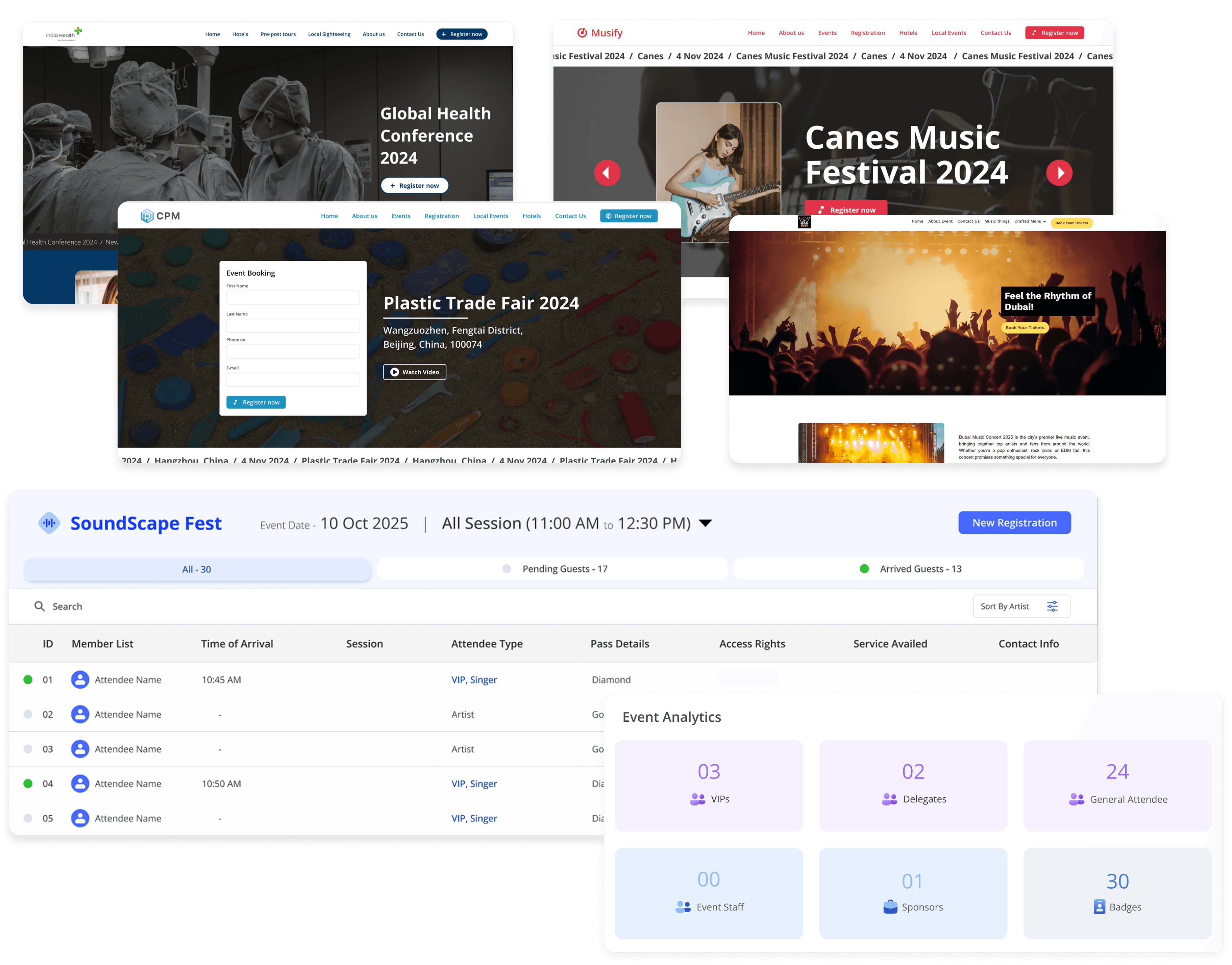Screen dimensions: 1232x965
Task: Click avatar icon for attendee 05
Action: coord(80,818)
